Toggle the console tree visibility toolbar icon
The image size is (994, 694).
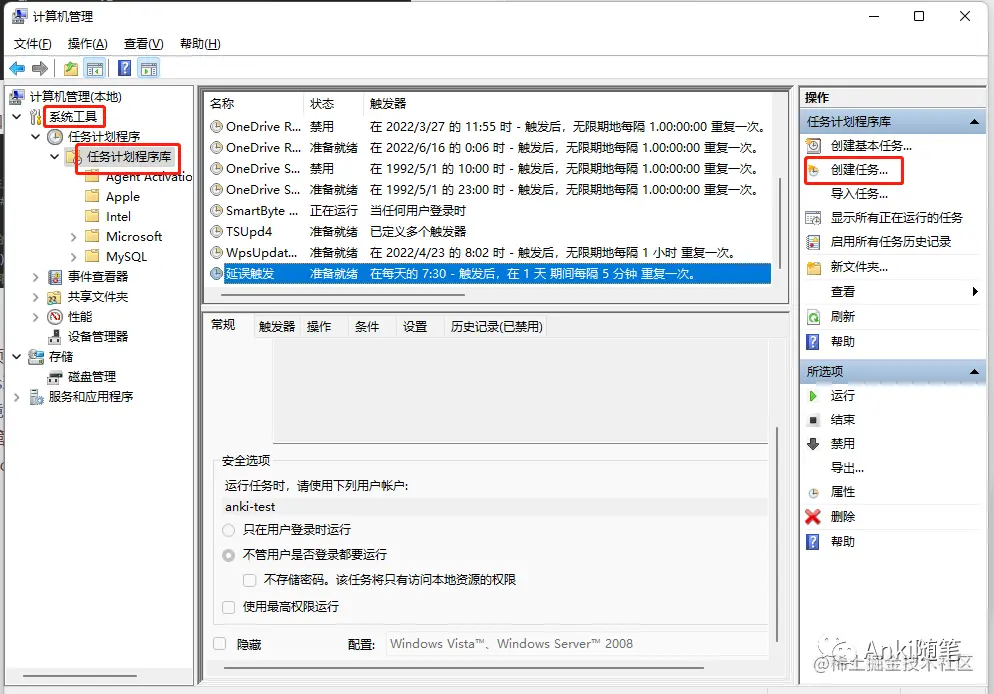coord(94,68)
